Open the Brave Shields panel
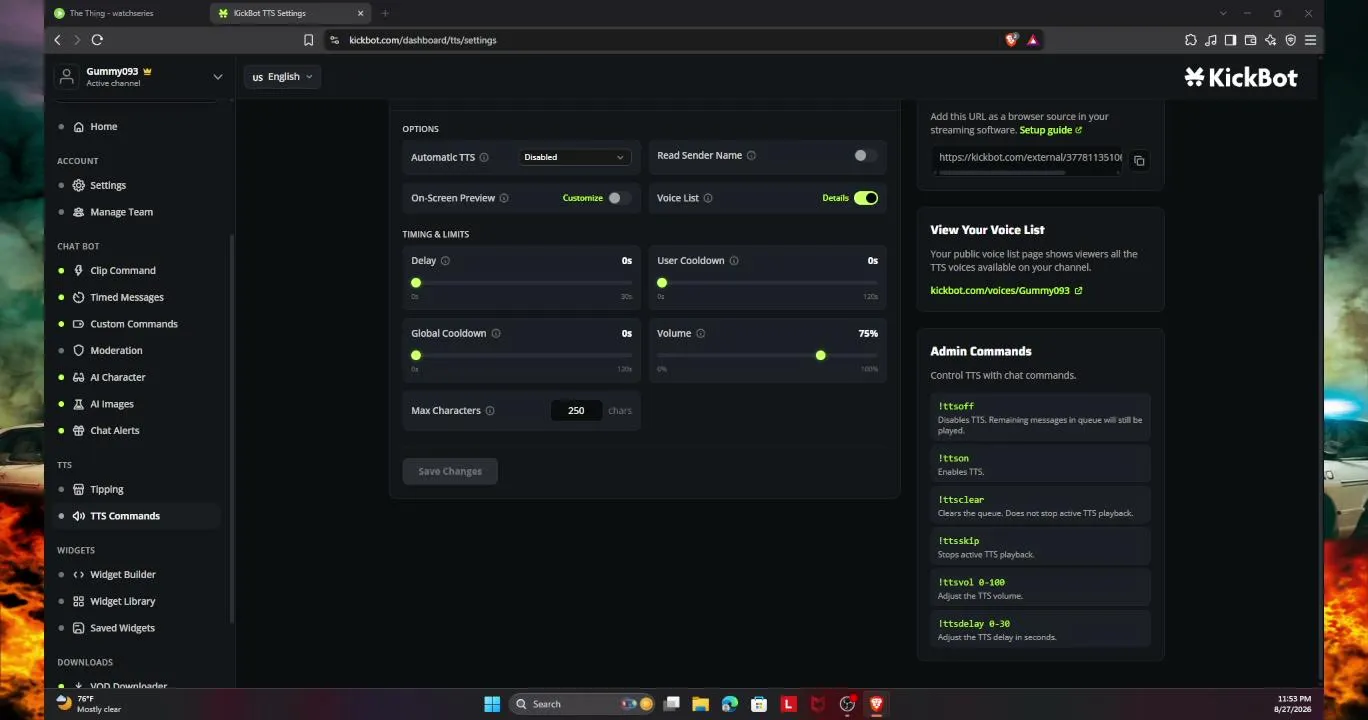Viewport: 1368px width, 720px height. tap(1011, 40)
